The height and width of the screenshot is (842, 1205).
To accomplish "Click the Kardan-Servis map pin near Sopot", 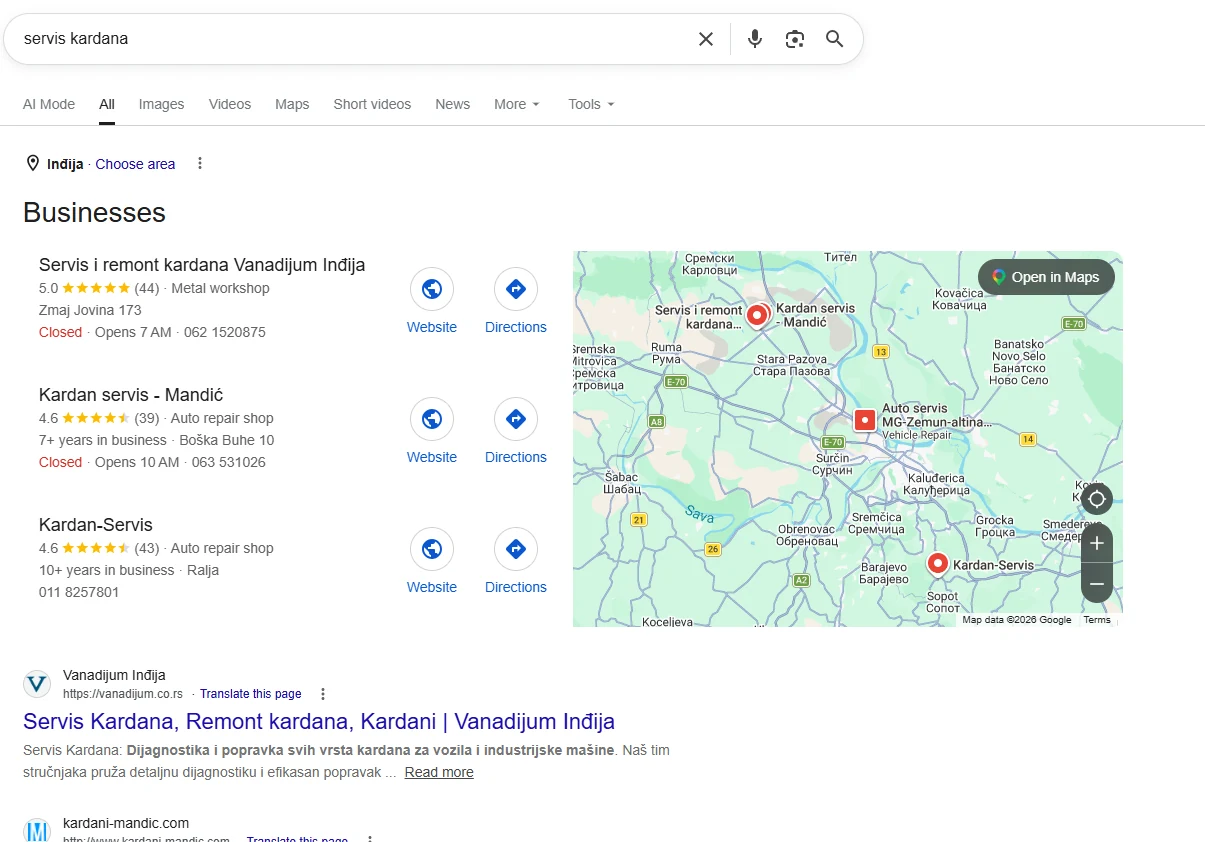I will pos(938,563).
